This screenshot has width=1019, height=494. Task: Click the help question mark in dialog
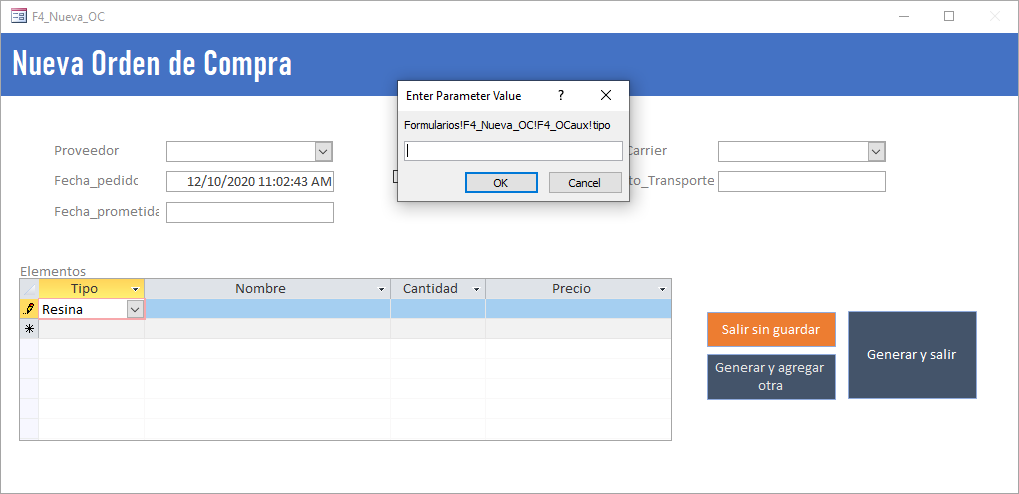(561, 96)
